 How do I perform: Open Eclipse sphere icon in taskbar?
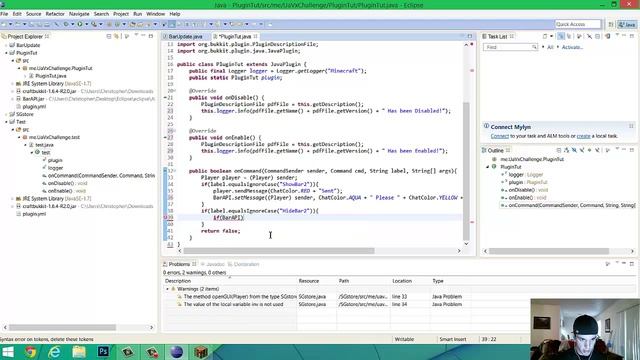tap(176, 352)
